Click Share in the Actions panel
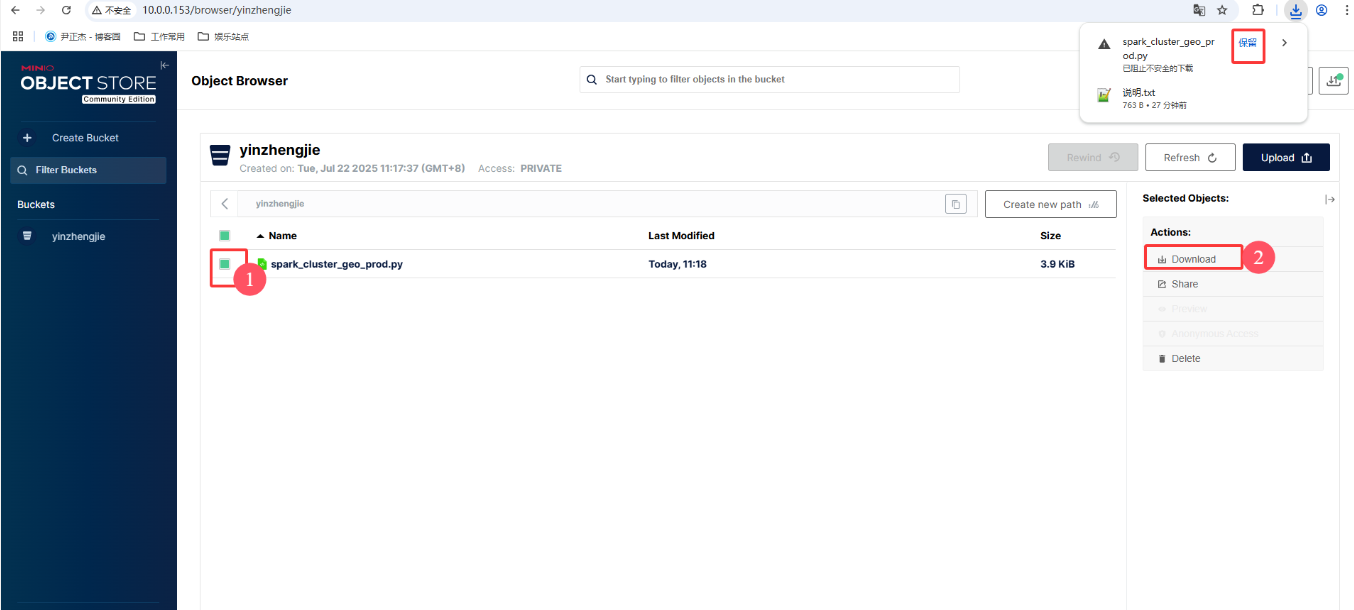This screenshot has height=610, width=1354. click(x=1233, y=284)
